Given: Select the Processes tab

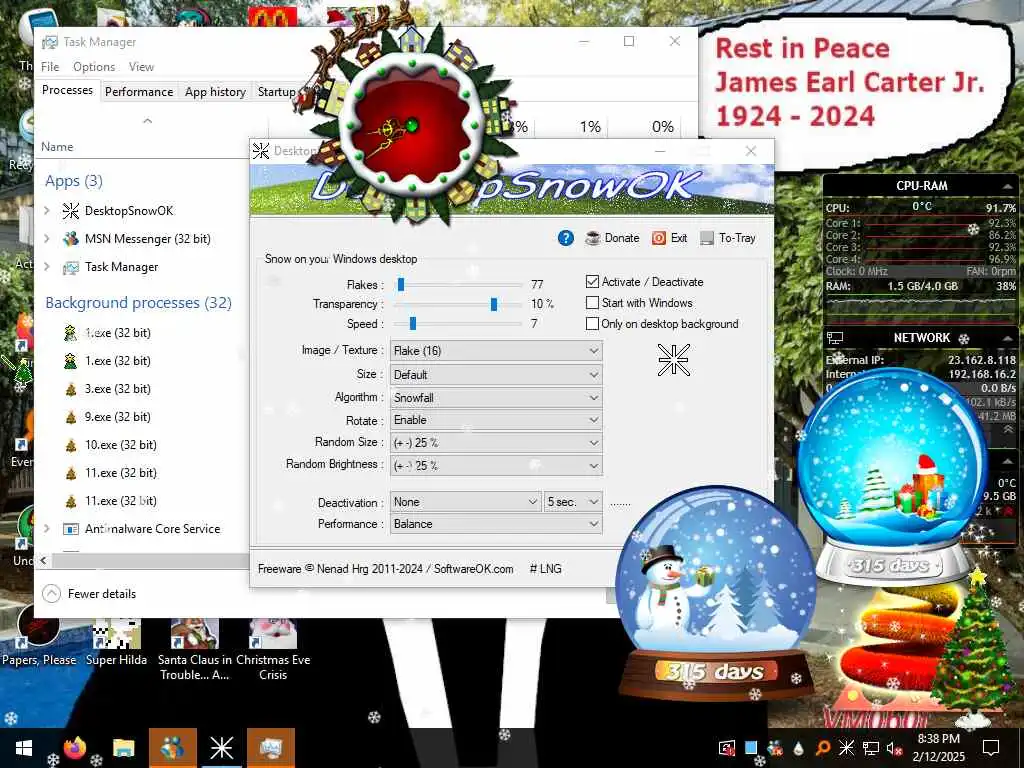Looking at the screenshot, I should point(67,90).
